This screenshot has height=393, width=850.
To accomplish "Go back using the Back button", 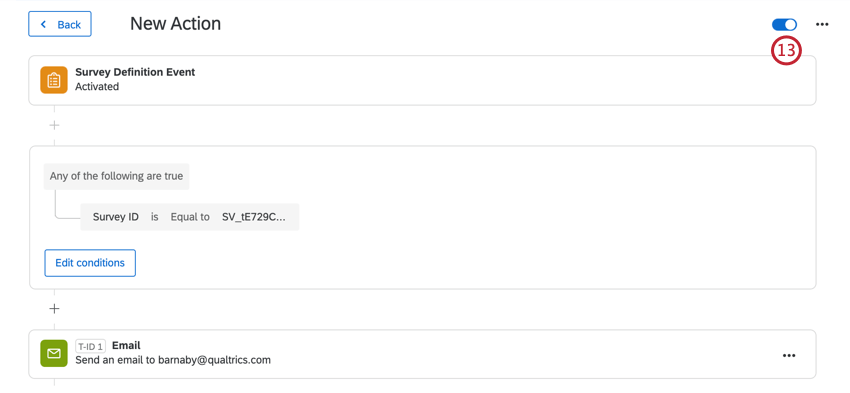I will (60, 24).
